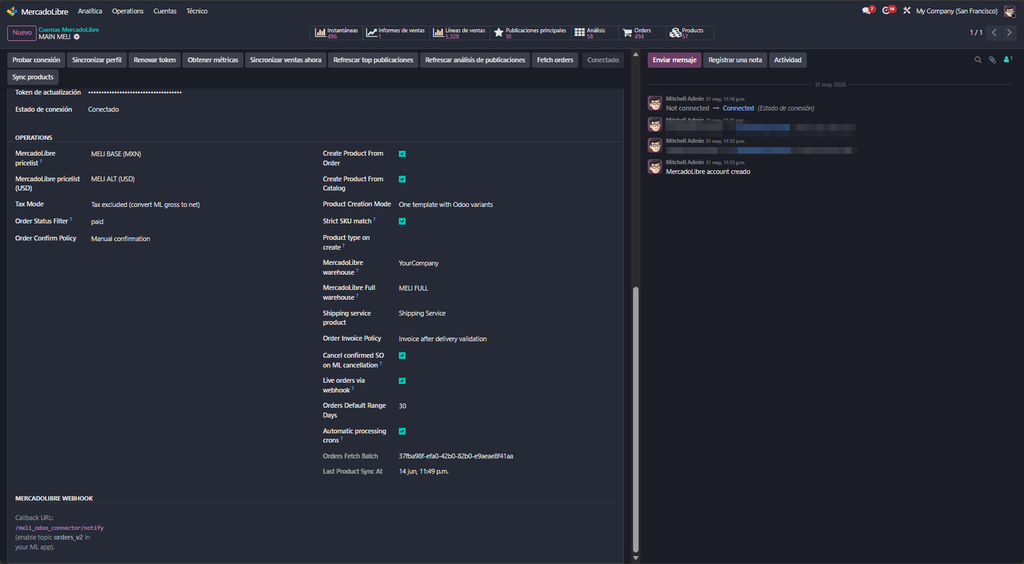Click Obtener métricas button
Image resolution: width=1024 pixels, height=564 pixels.
pos(213,60)
